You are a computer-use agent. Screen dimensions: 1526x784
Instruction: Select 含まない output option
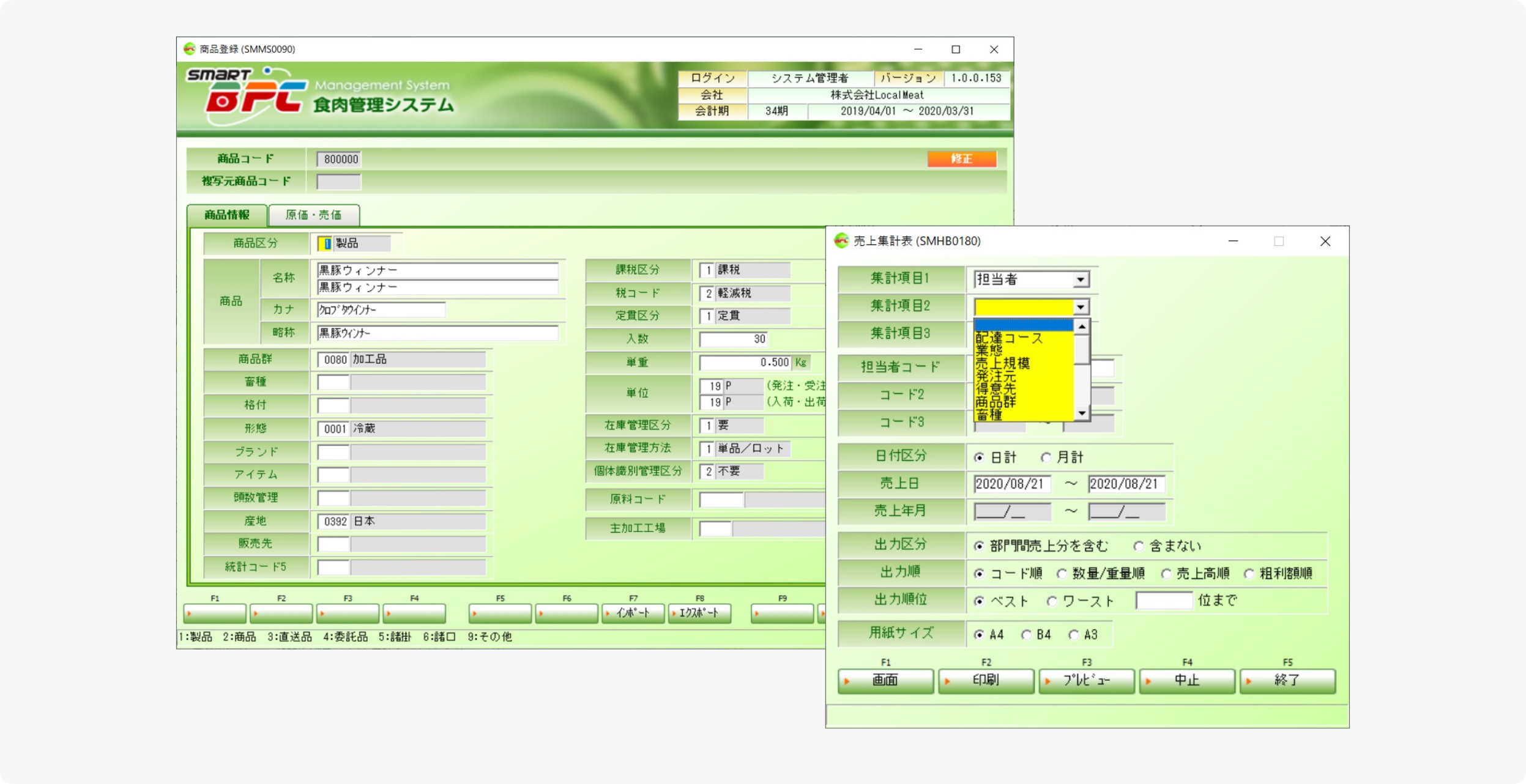click(1139, 546)
